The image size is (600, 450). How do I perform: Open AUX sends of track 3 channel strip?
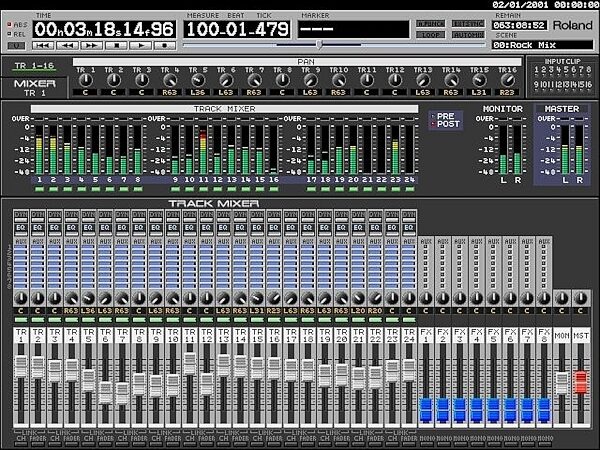tap(54, 264)
